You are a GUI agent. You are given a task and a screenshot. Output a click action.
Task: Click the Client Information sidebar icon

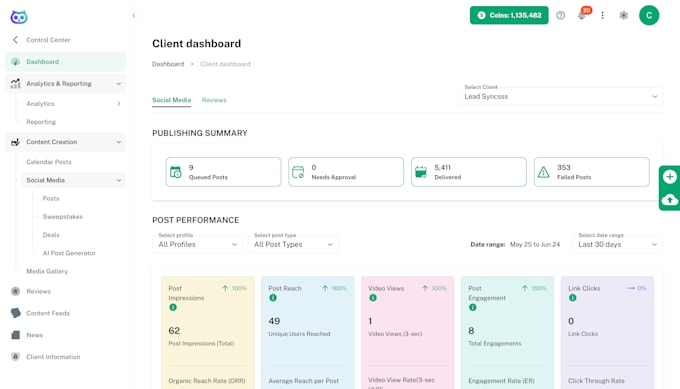(16, 357)
